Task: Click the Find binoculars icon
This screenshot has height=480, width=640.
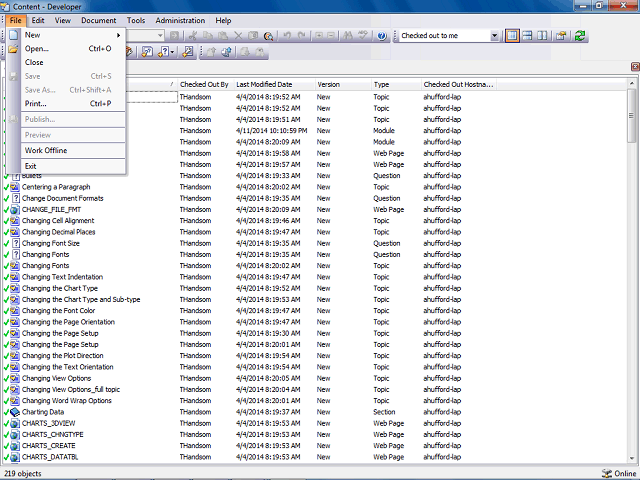Action: pyautogui.click(x=348, y=36)
